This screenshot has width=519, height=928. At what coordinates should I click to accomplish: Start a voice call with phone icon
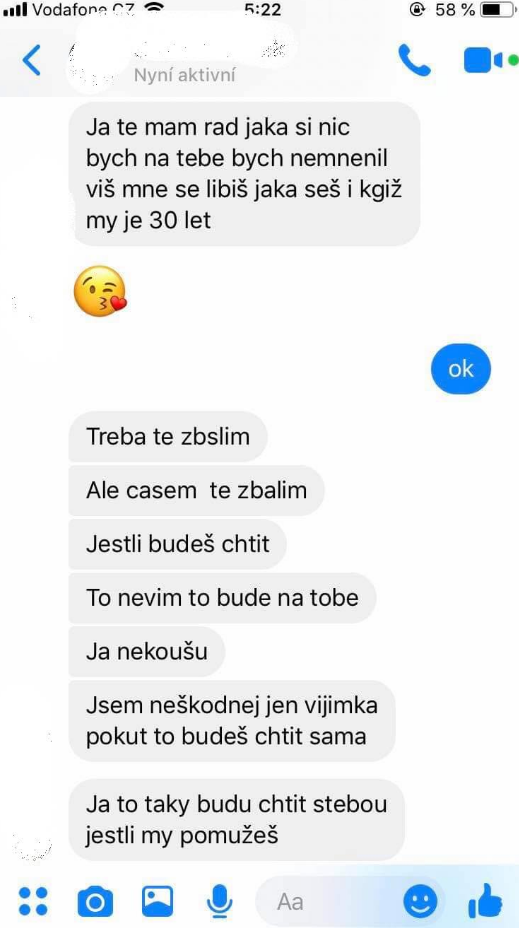pyautogui.click(x=414, y=60)
